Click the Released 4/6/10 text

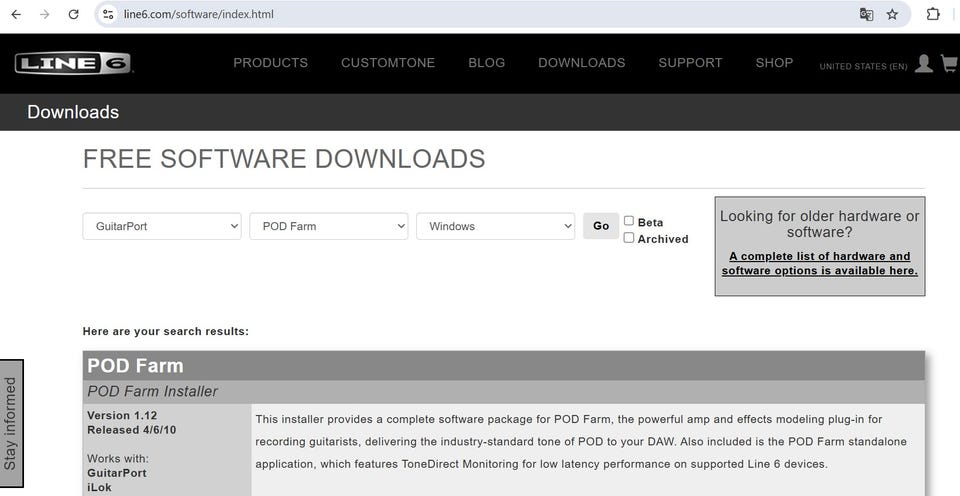(132, 430)
